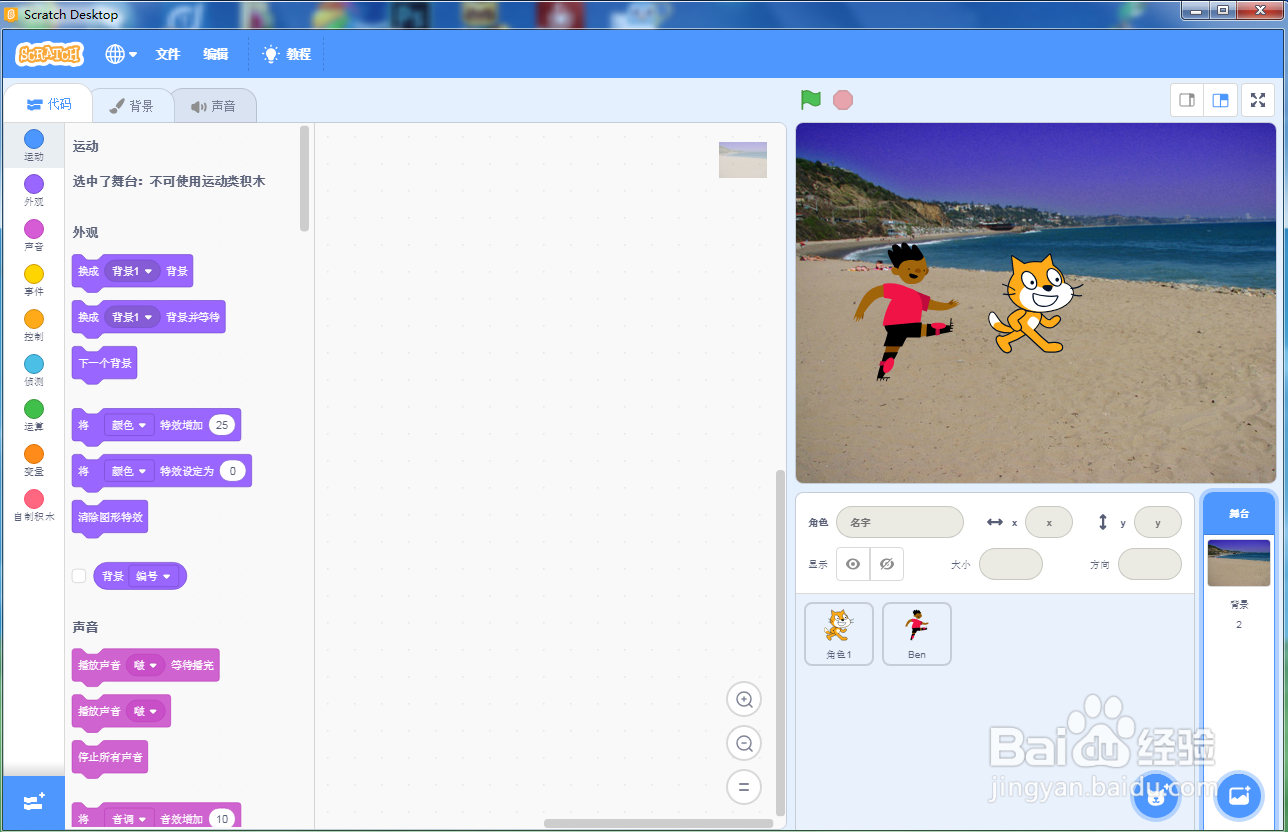Viewport: 1288px width, 832px height.
Task: Enter full screen stage mode
Action: (1258, 100)
